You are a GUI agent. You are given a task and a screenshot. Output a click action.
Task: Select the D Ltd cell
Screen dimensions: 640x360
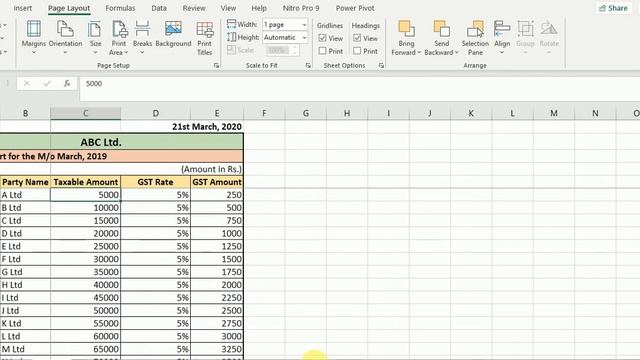click(x=25, y=233)
